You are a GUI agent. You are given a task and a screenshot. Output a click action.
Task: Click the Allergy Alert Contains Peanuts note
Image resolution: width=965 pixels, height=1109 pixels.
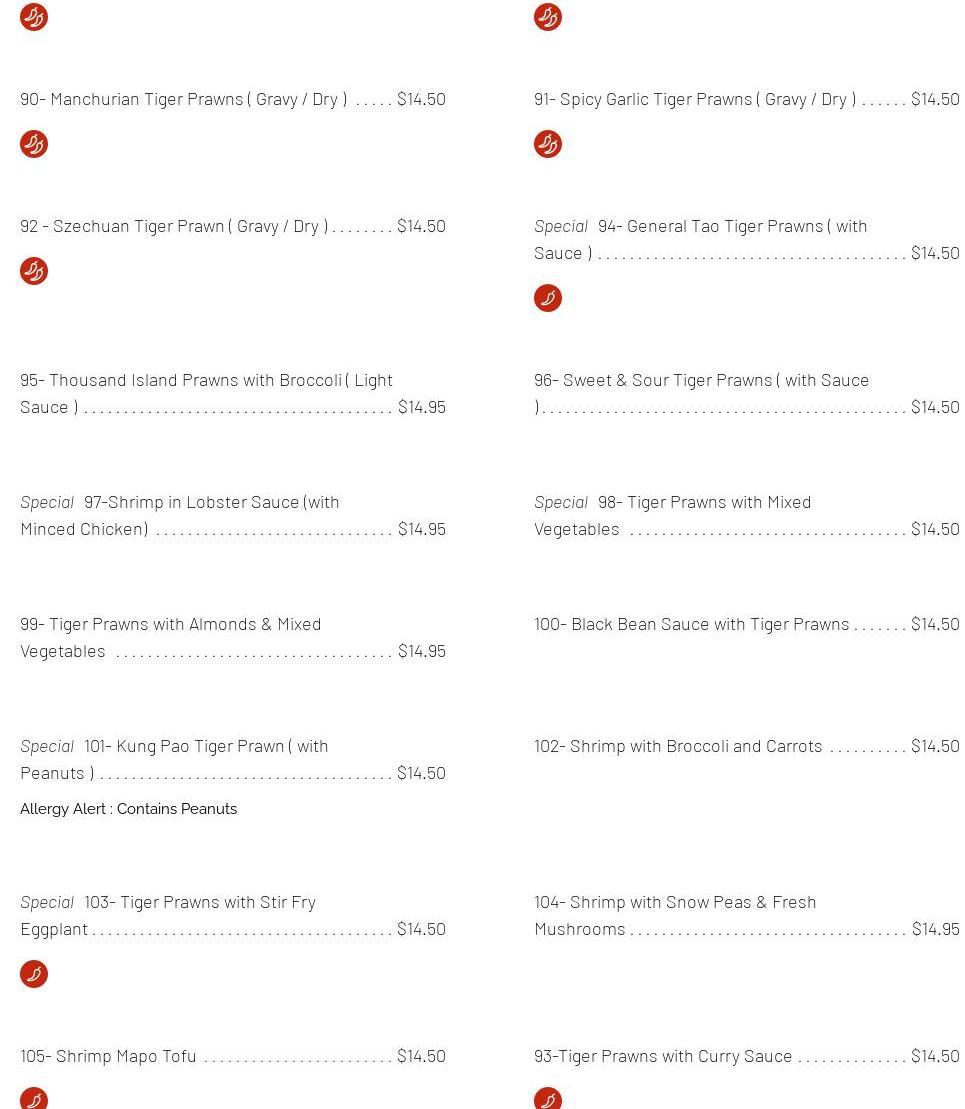point(128,809)
